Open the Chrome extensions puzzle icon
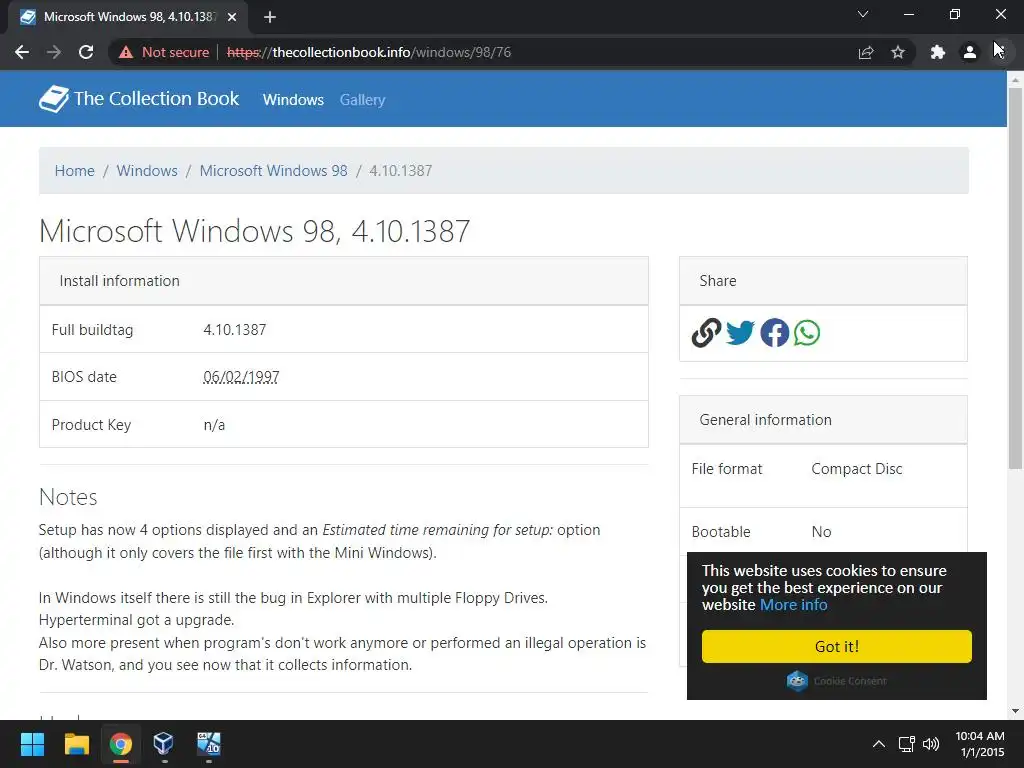 (x=938, y=52)
